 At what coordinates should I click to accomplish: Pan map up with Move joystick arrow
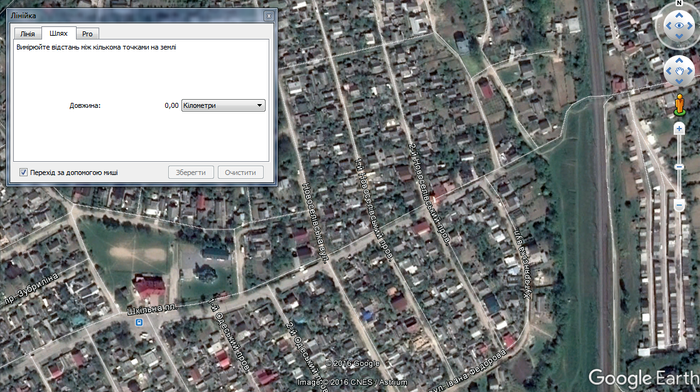(x=679, y=60)
